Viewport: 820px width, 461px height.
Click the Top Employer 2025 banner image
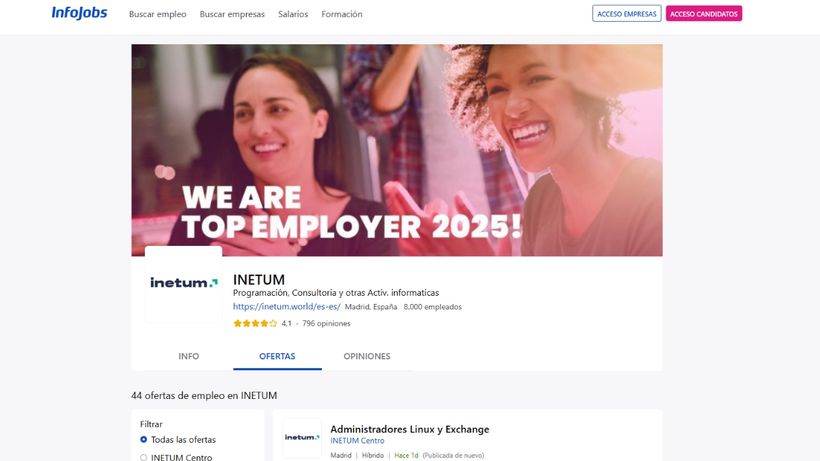click(x=397, y=150)
